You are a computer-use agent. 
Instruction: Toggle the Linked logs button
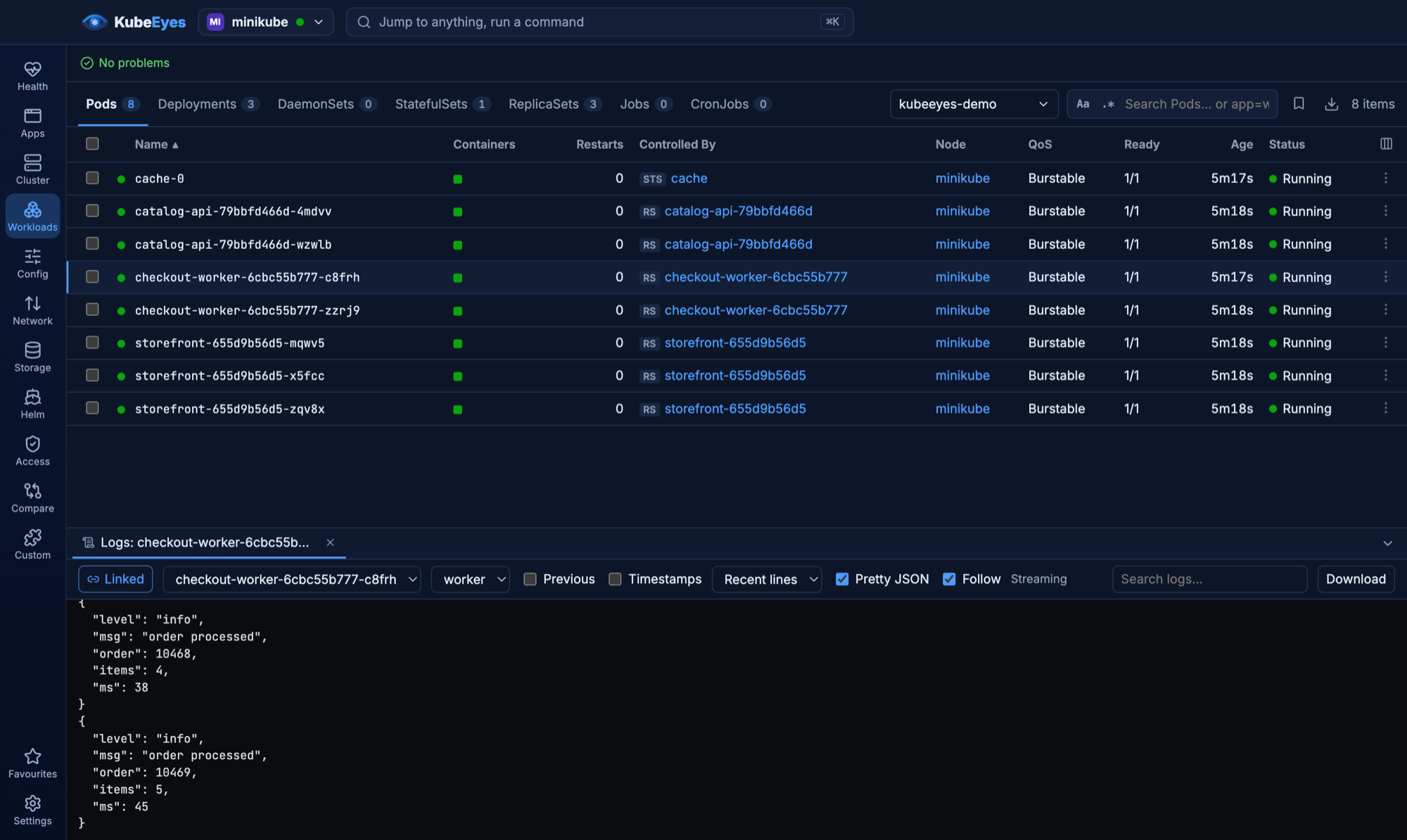[115, 579]
